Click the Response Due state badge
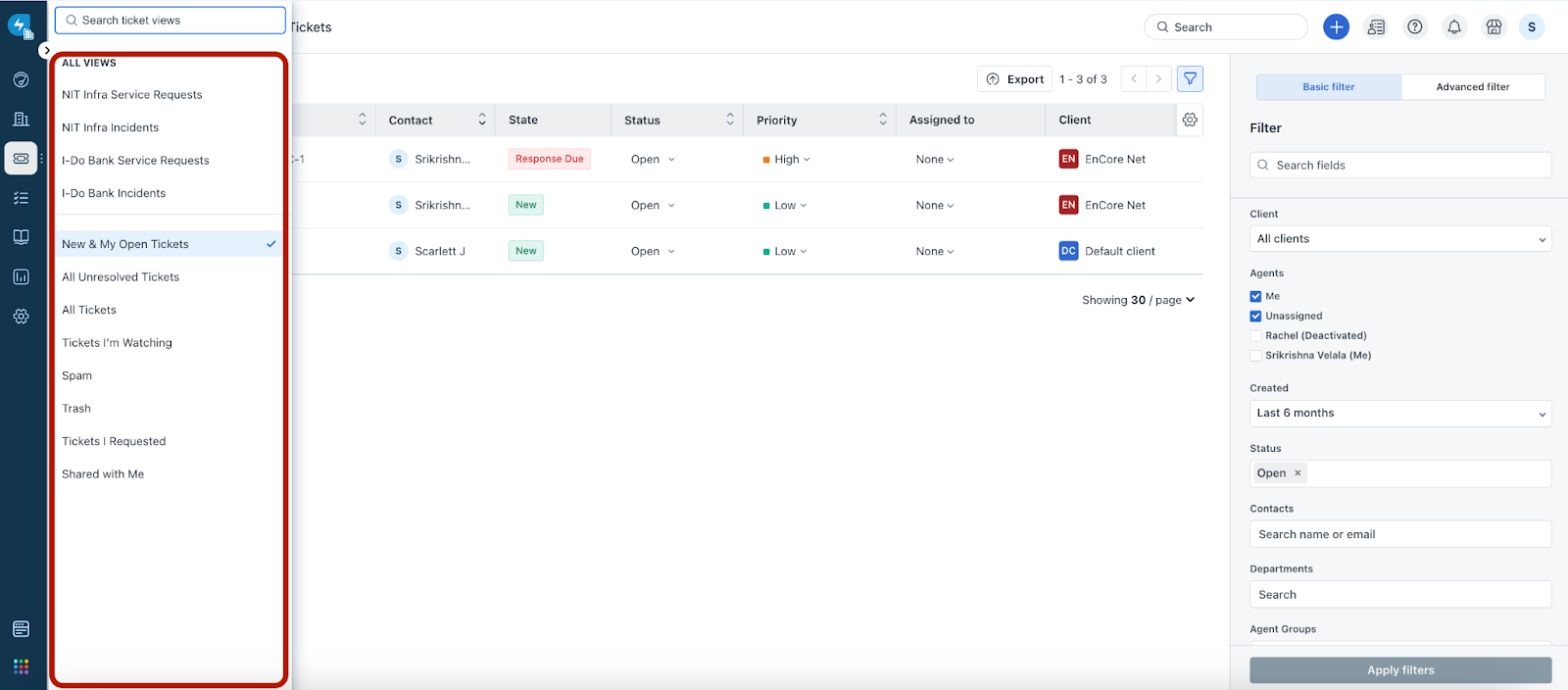 (x=550, y=159)
